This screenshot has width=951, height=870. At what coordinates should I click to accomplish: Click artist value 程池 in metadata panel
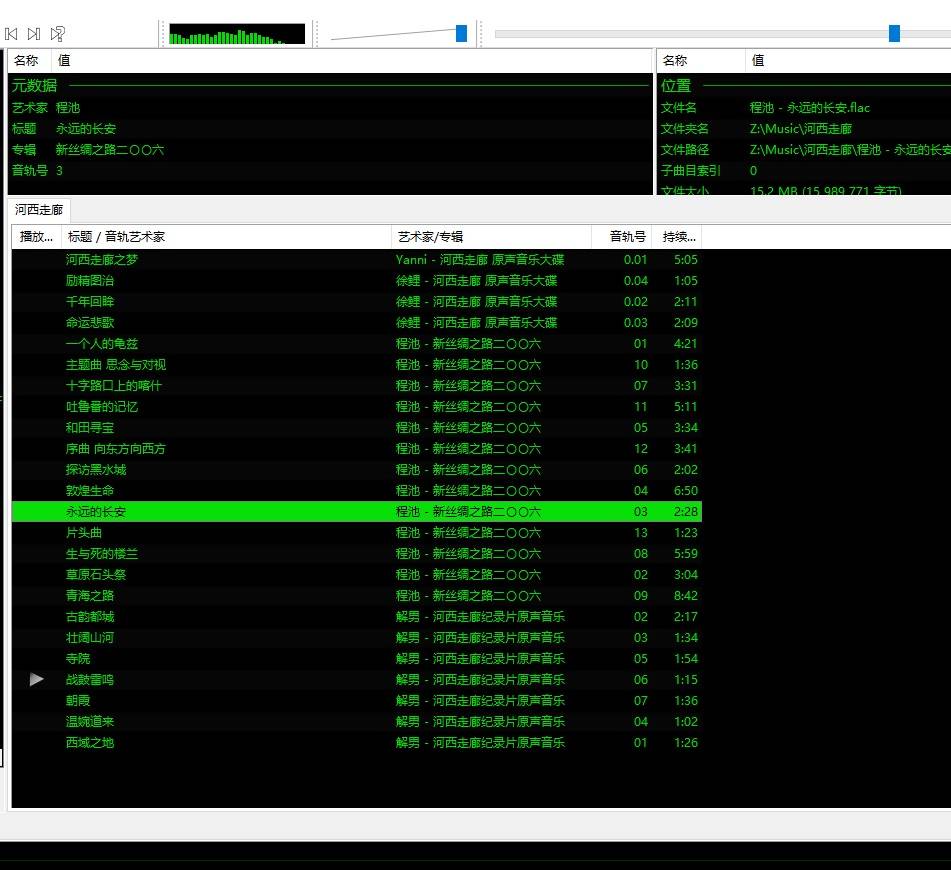click(x=68, y=108)
